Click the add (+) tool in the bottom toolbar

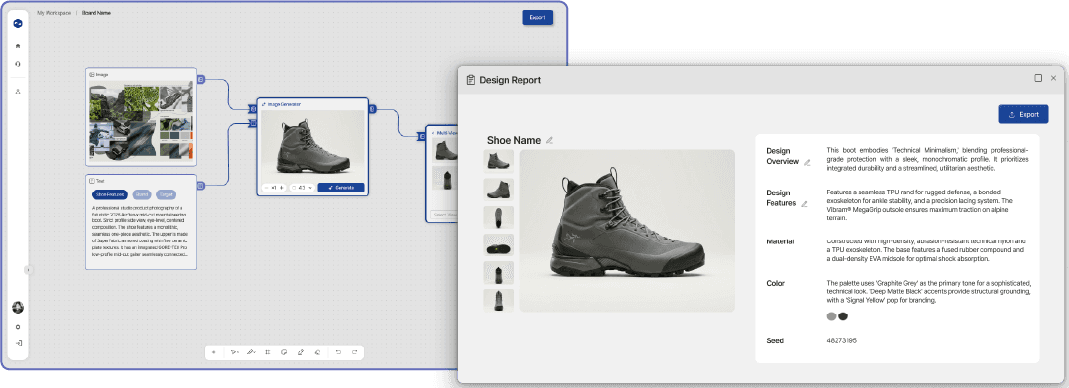click(213, 352)
